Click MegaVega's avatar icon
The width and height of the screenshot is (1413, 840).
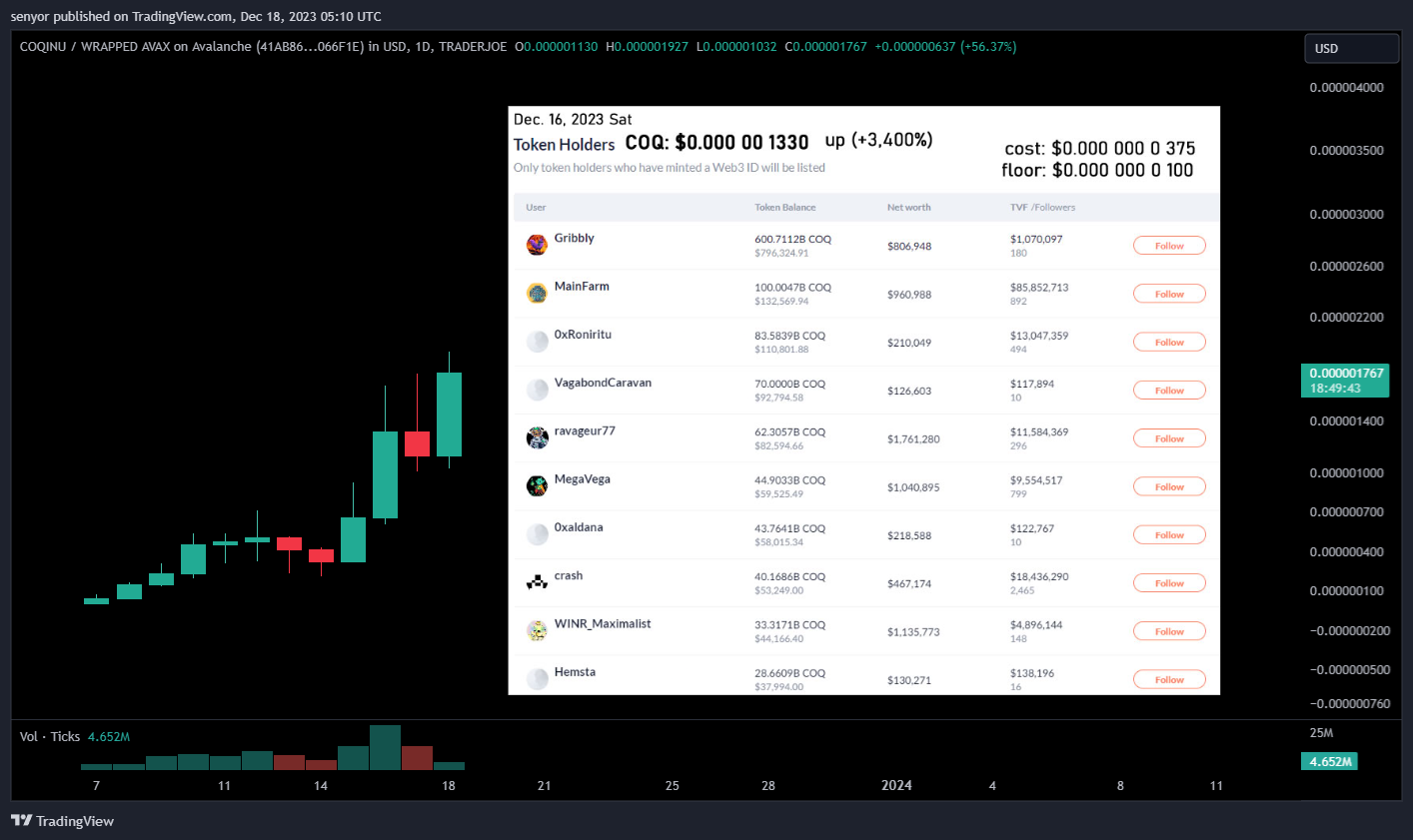click(x=537, y=485)
